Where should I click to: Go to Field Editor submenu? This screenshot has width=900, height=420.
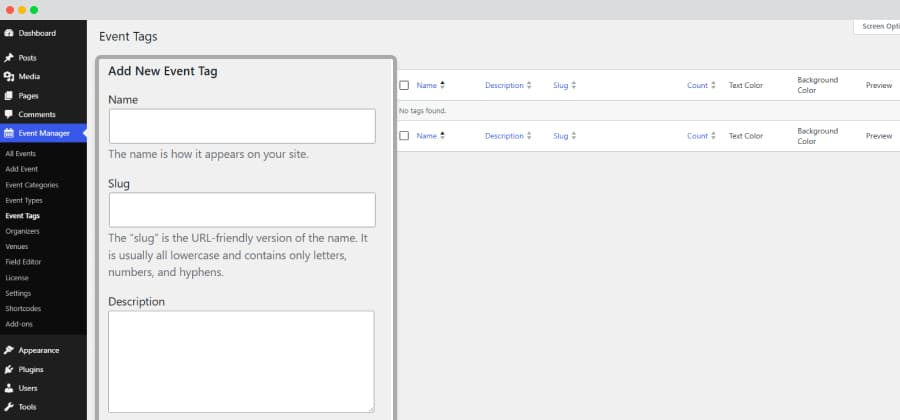click(23, 262)
